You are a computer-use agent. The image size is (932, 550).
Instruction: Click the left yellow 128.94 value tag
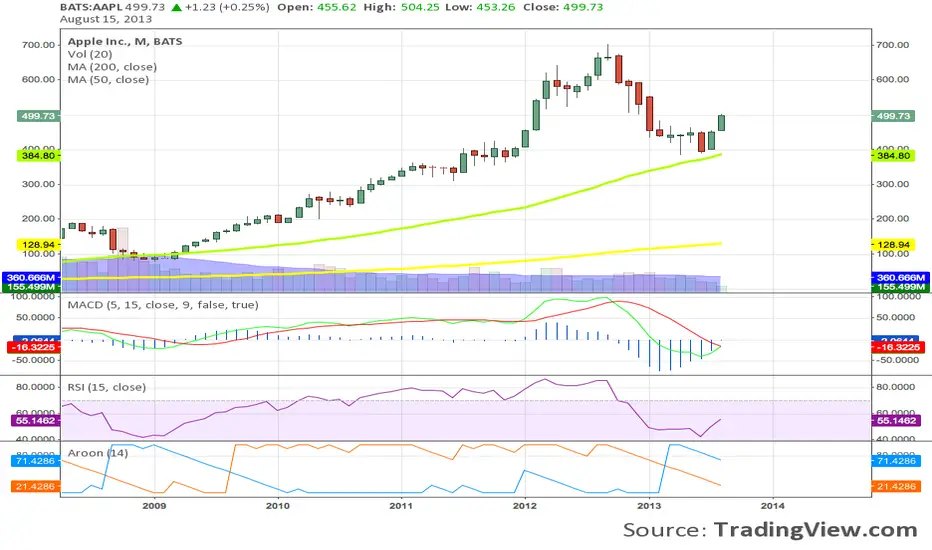click(39, 244)
